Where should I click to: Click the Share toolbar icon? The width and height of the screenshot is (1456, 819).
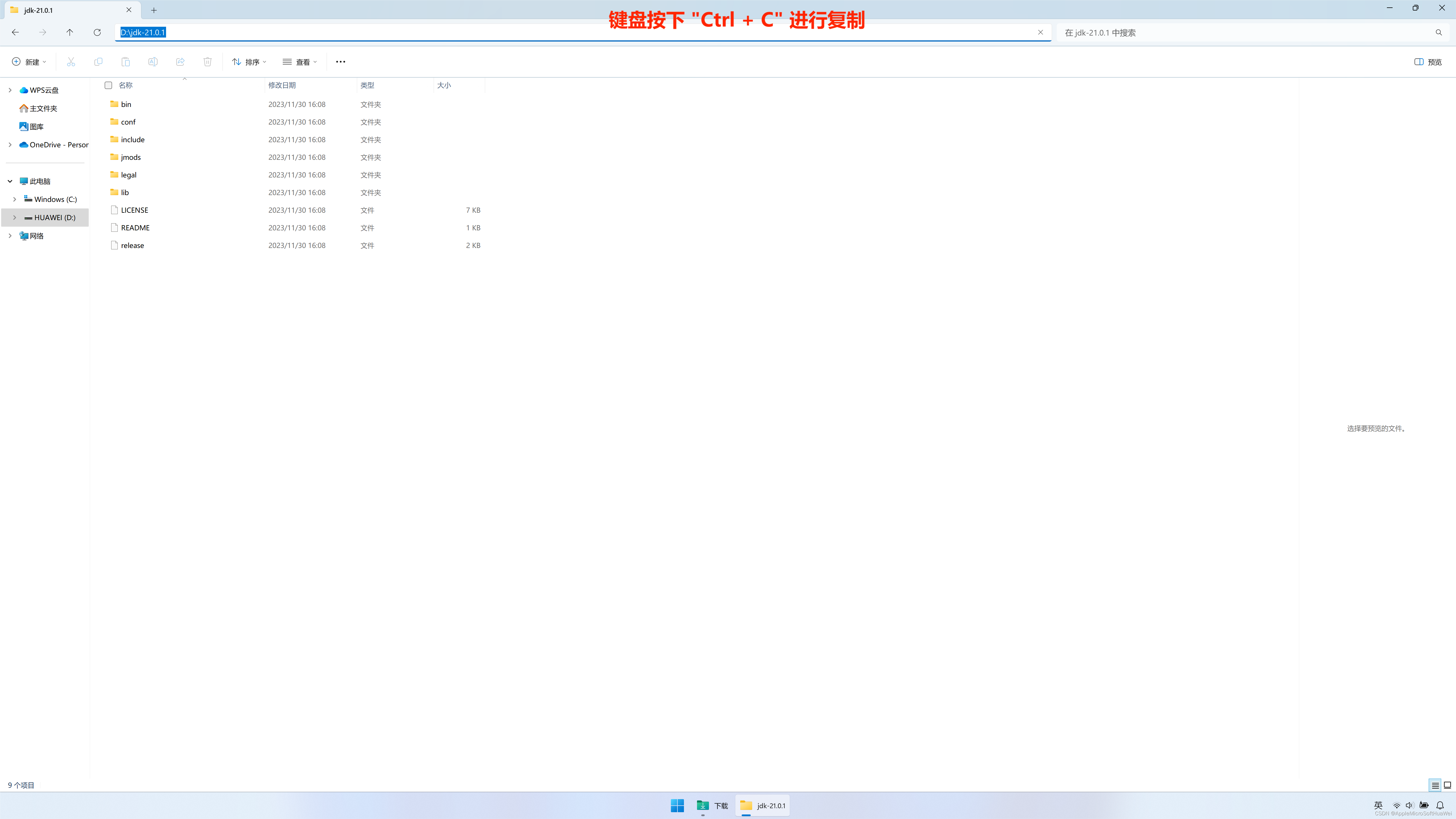point(180,62)
